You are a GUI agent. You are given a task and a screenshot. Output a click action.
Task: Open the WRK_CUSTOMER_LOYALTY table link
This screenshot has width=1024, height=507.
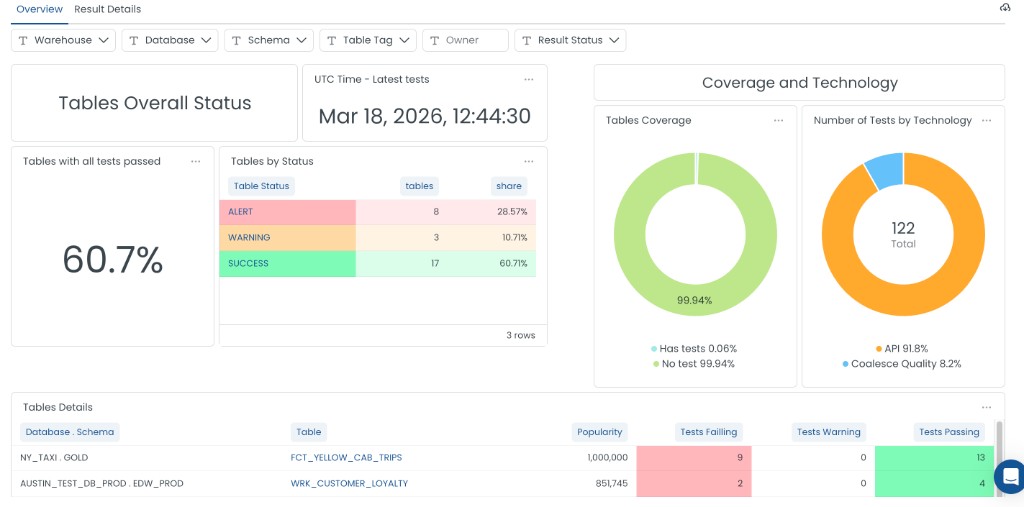pyautogui.click(x=349, y=484)
